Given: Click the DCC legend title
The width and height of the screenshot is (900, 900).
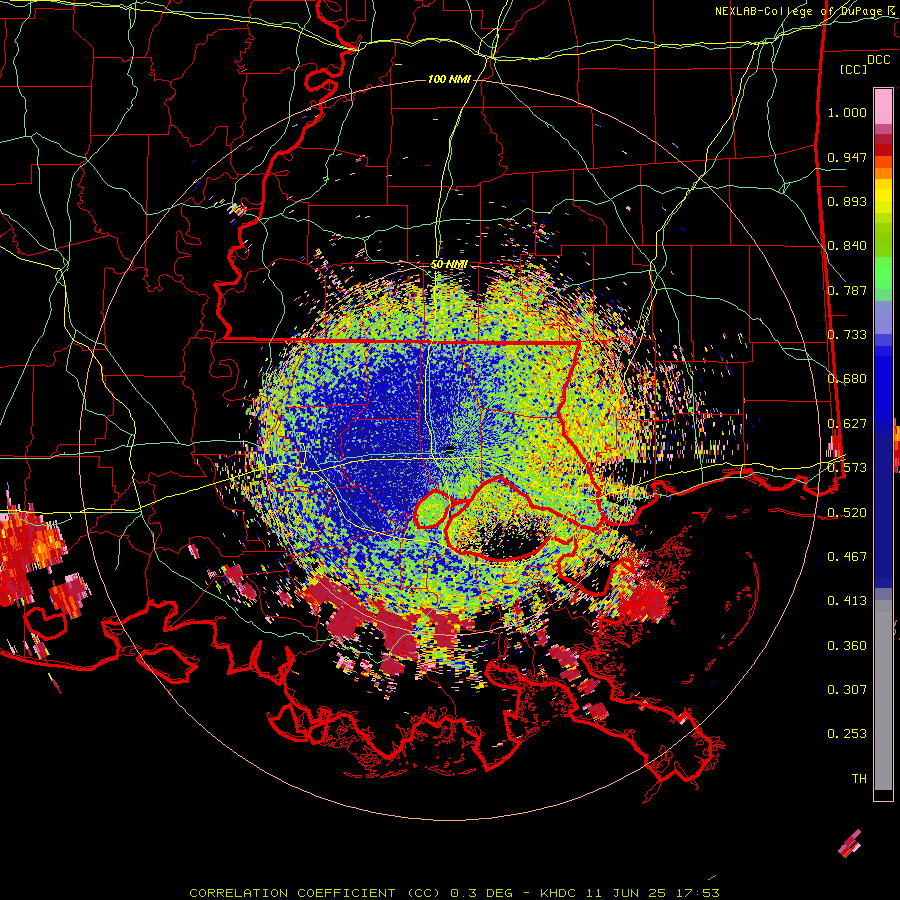Looking at the screenshot, I should pyautogui.click(x=878, y=60).
